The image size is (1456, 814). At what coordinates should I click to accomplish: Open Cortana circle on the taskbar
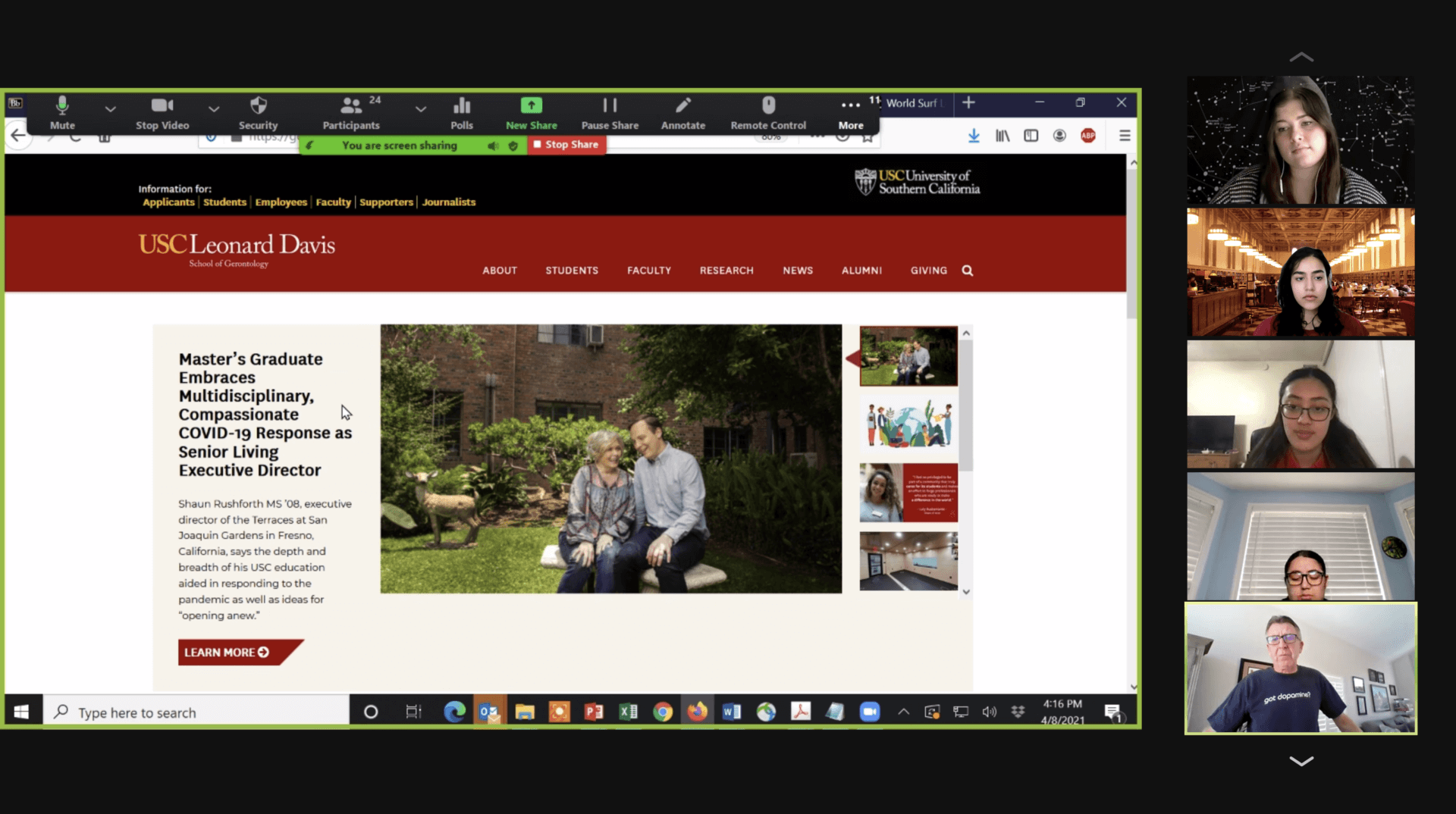[x=371, y=712]
